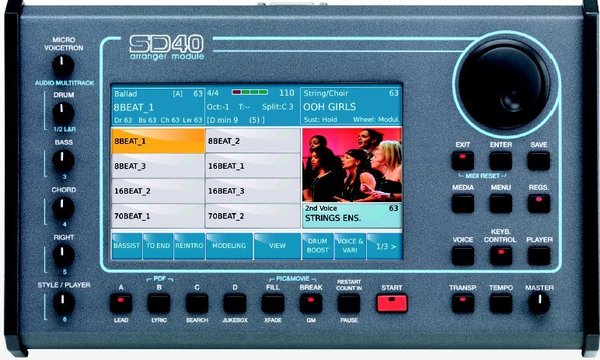
Task: Click the SAVE button
Action: (538, 161)
